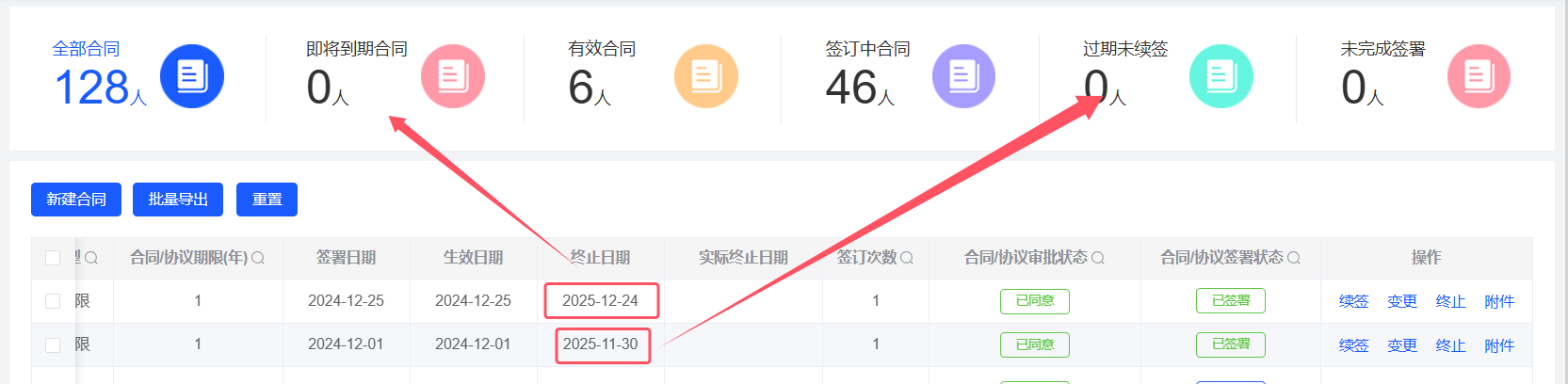
Task: Click the 操作 column header
Action: (1427, 258)
